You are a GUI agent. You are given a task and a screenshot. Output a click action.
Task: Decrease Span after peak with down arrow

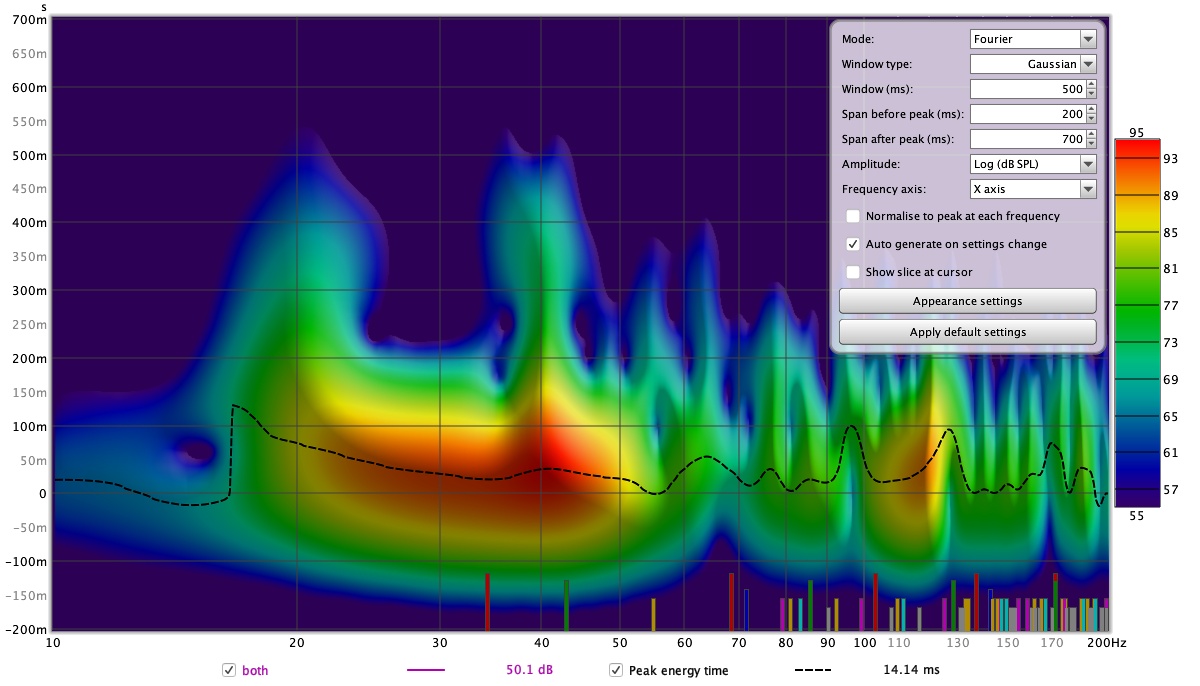tap(1091, 144)
